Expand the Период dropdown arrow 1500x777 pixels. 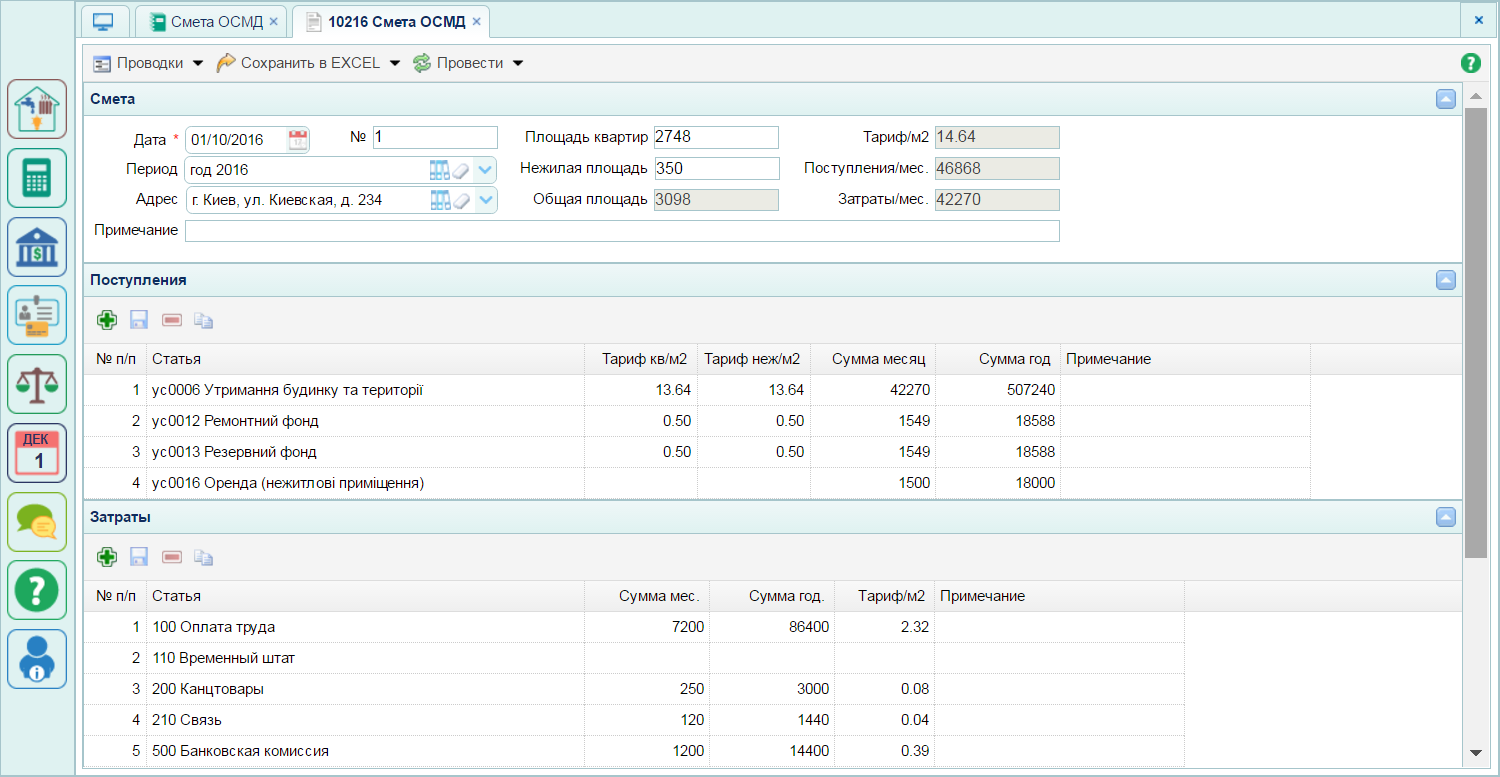(485, 170)
